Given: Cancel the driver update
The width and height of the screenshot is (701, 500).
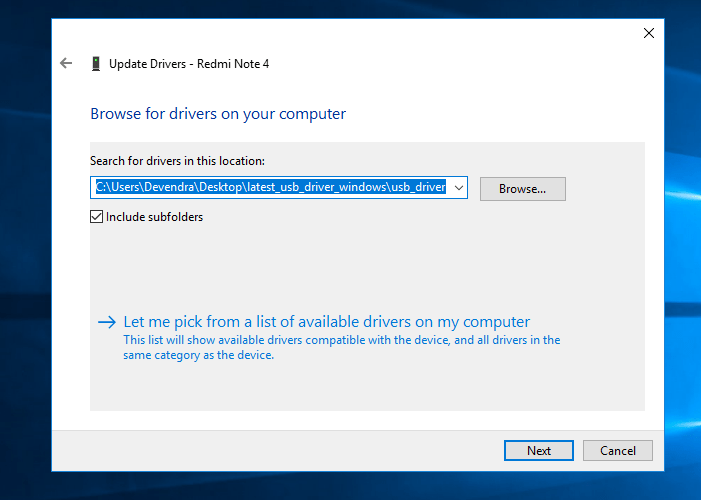Looking at the screenshot, I should coord(618,450).
